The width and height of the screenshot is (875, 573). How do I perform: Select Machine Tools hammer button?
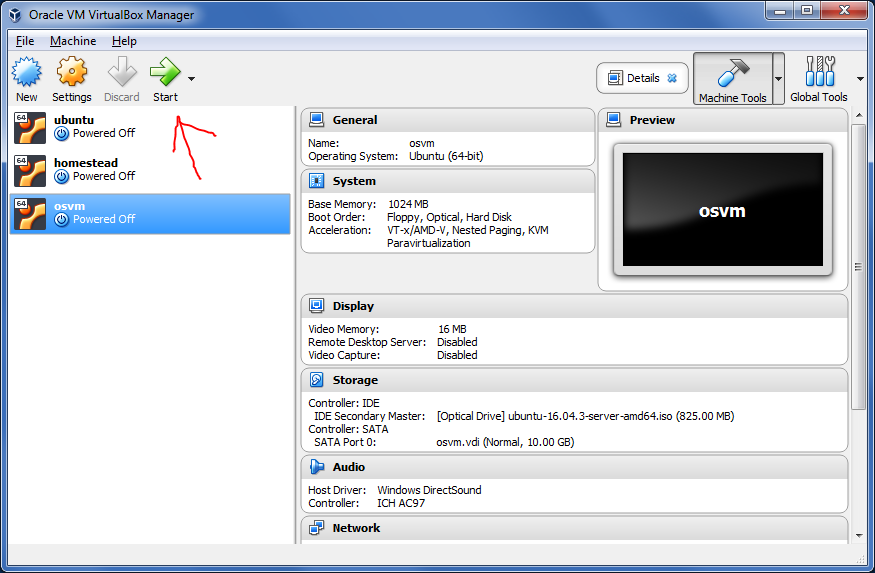pos(733,79)
